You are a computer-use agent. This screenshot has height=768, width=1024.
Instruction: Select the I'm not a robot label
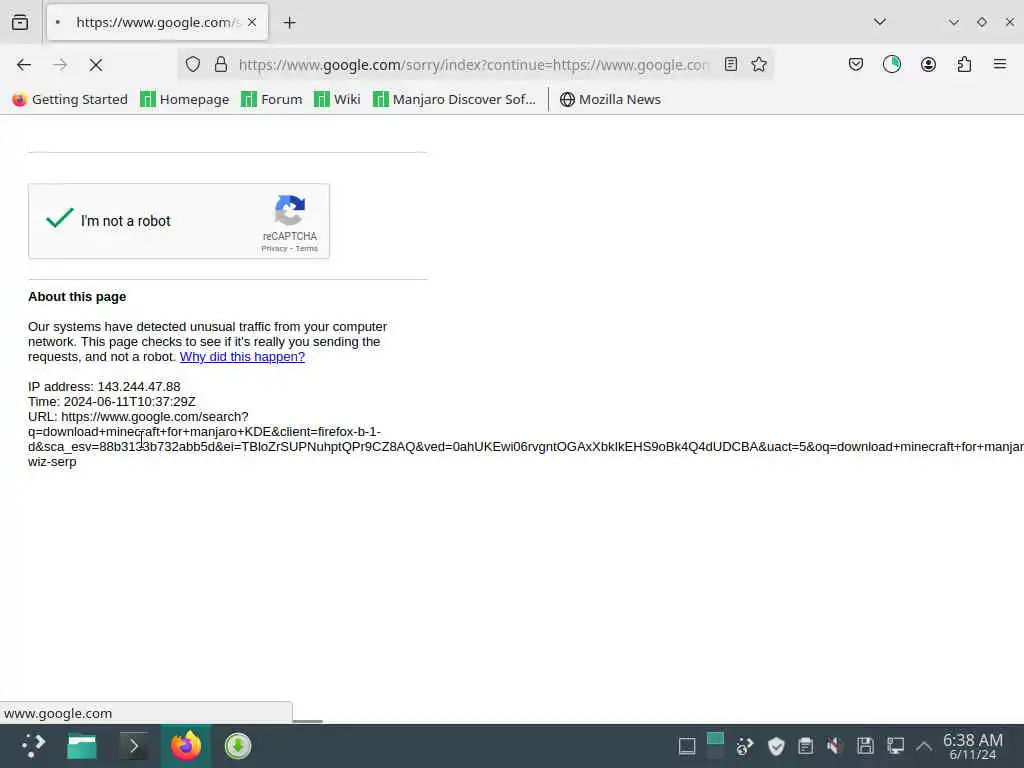(125, 221)
